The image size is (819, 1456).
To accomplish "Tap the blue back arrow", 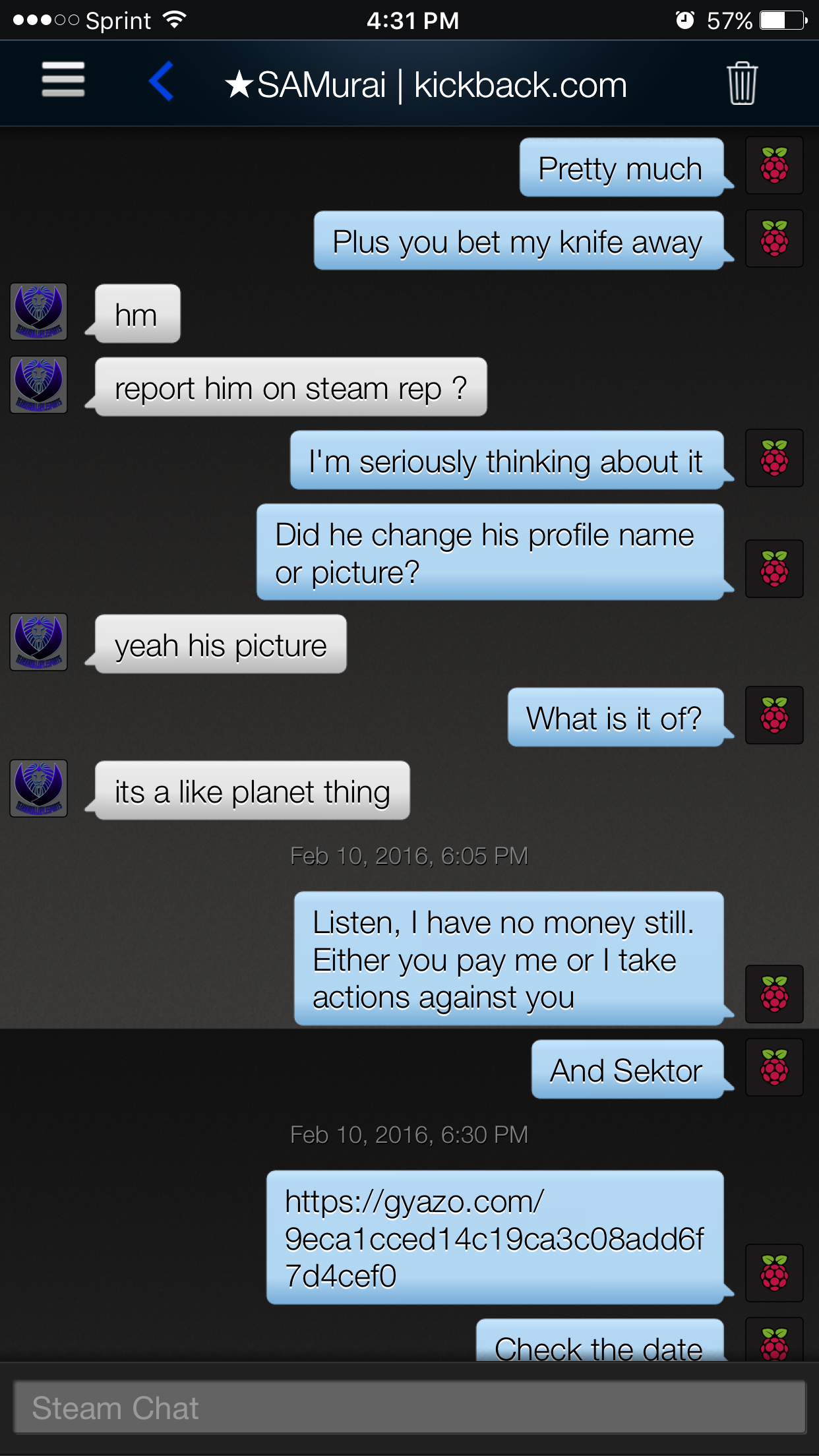I will pos(162,81).
